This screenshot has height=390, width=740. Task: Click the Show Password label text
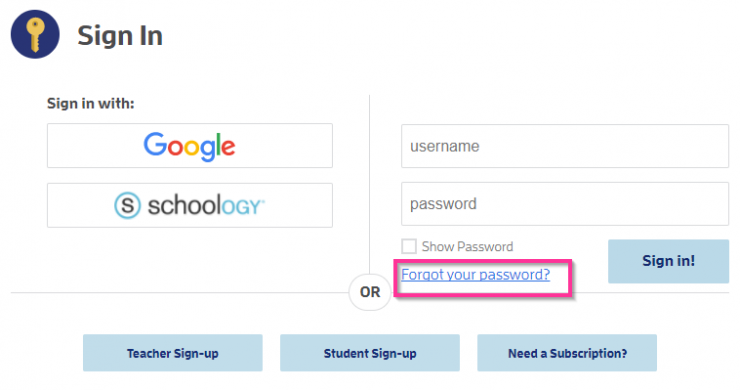coord(467,246)
